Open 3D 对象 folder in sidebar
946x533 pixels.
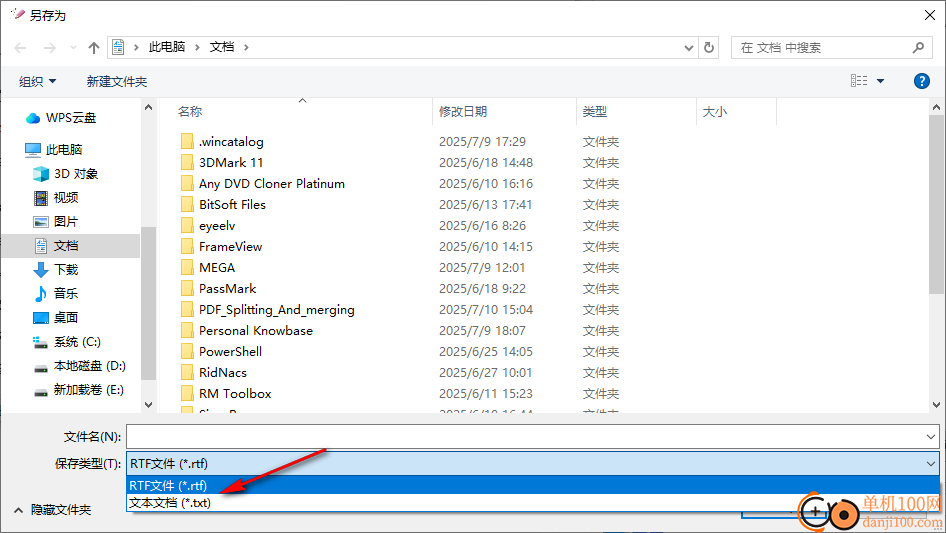(x=66, y=174)
